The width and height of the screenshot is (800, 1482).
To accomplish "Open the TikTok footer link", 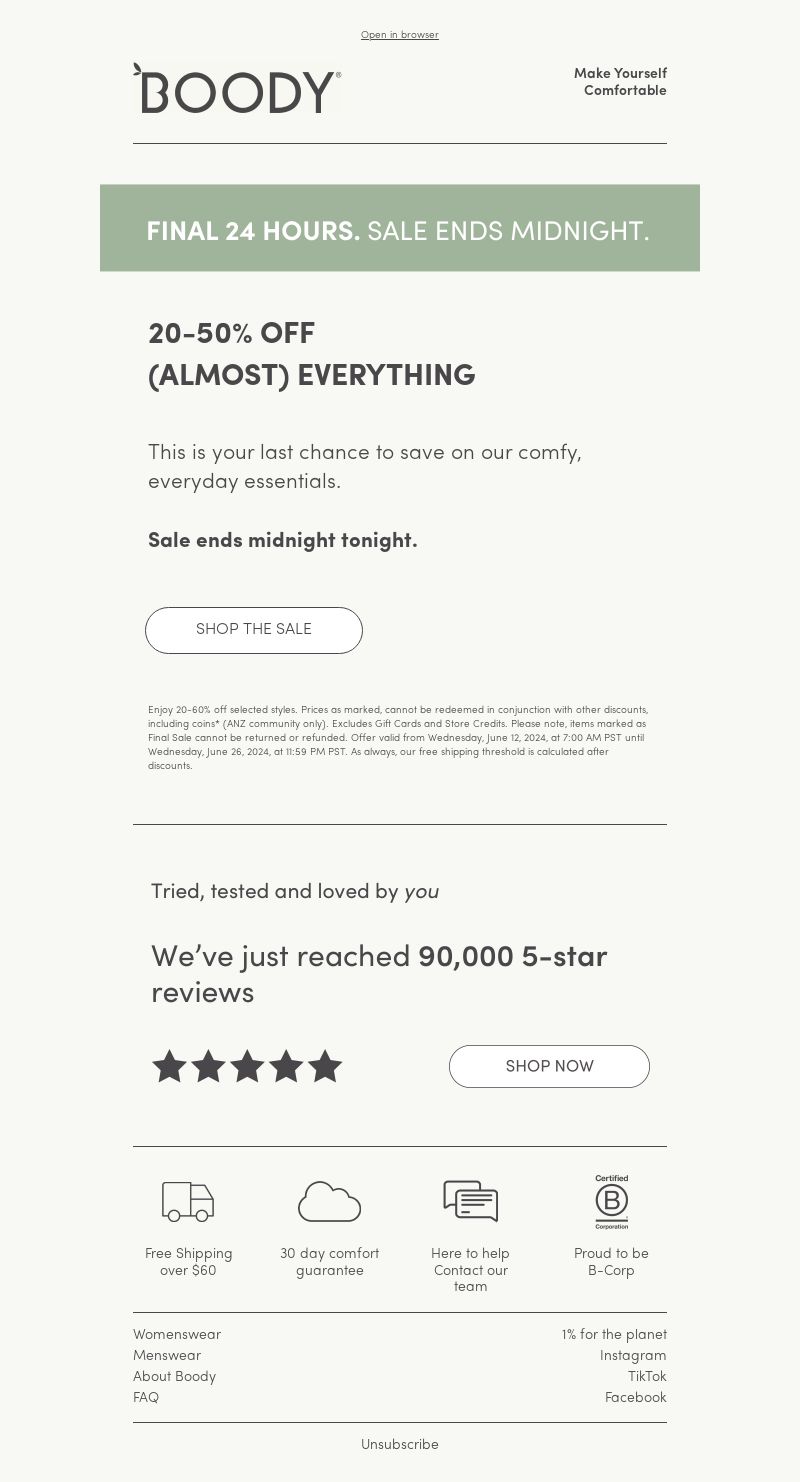I will click(x=647, y=1376).
